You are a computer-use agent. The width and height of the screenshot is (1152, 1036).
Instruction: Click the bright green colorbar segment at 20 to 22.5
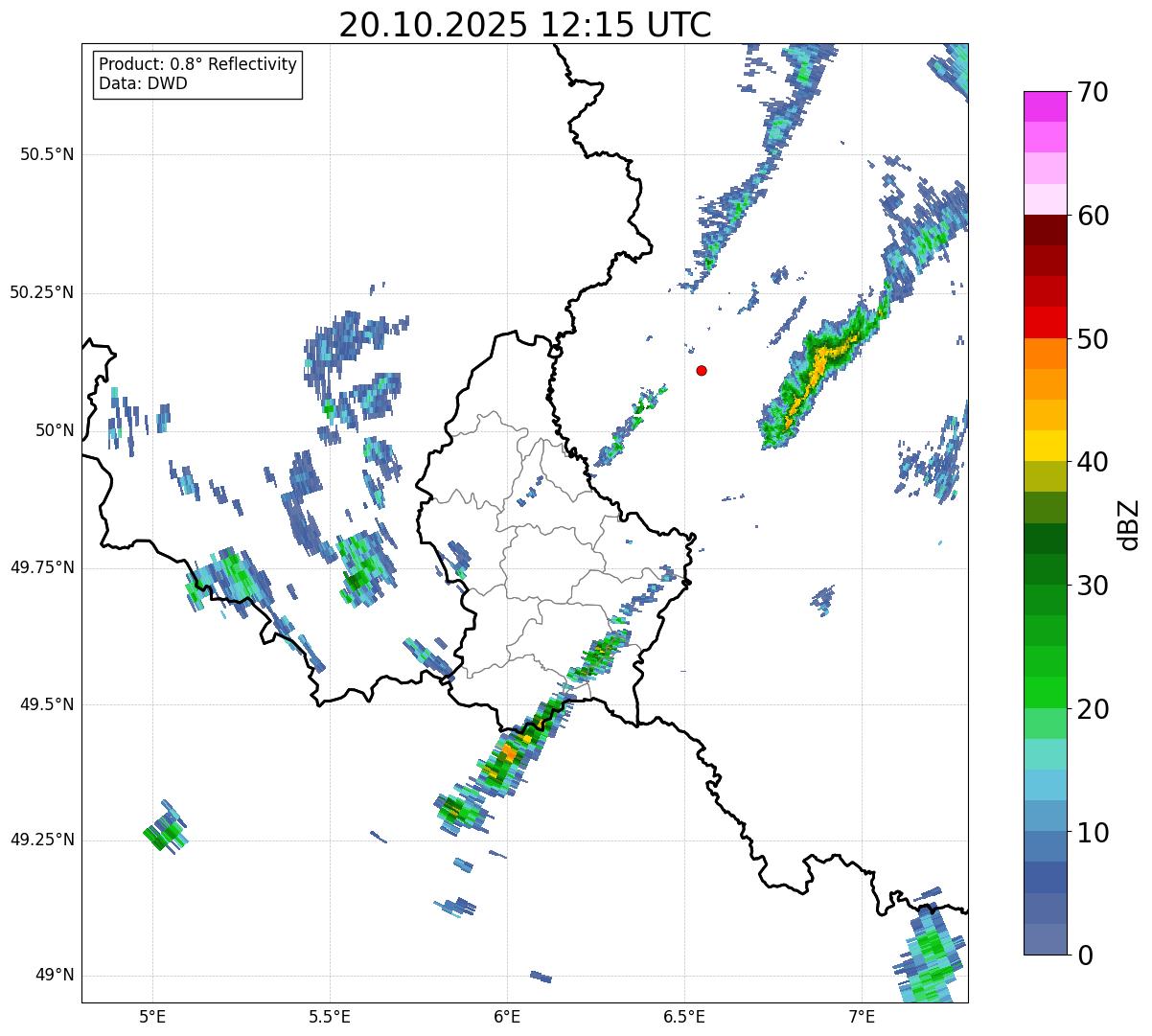coord(1045,693)
